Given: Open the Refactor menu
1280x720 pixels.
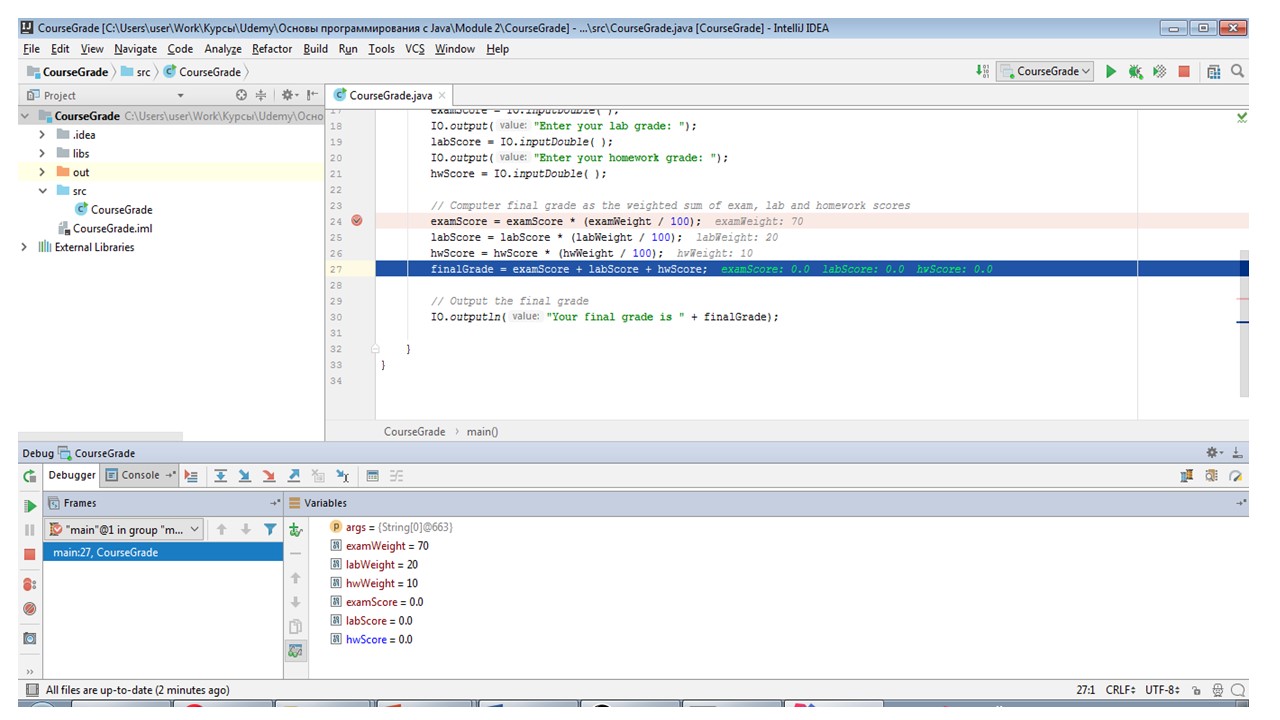Looking at the screenshot, I should [272, 49].
